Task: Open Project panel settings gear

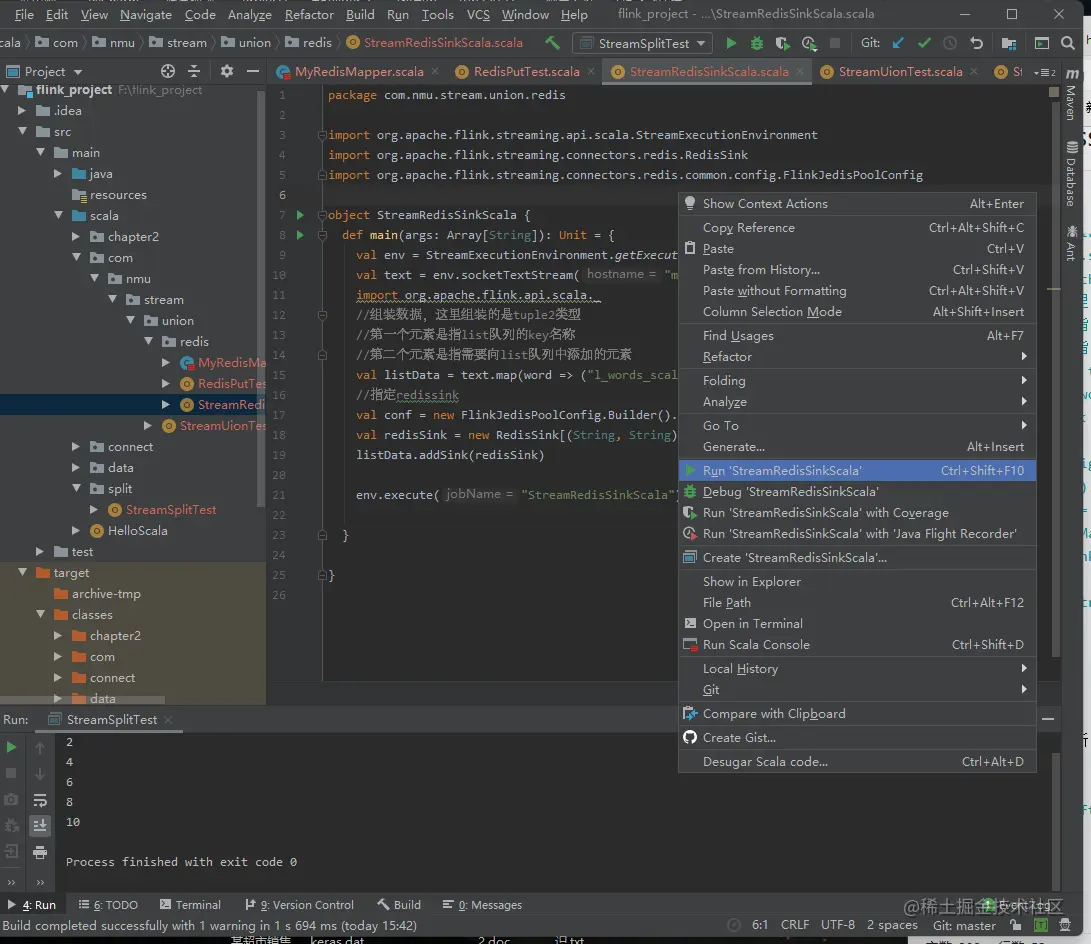Action: pyautogui.click(x=227, y=71)
